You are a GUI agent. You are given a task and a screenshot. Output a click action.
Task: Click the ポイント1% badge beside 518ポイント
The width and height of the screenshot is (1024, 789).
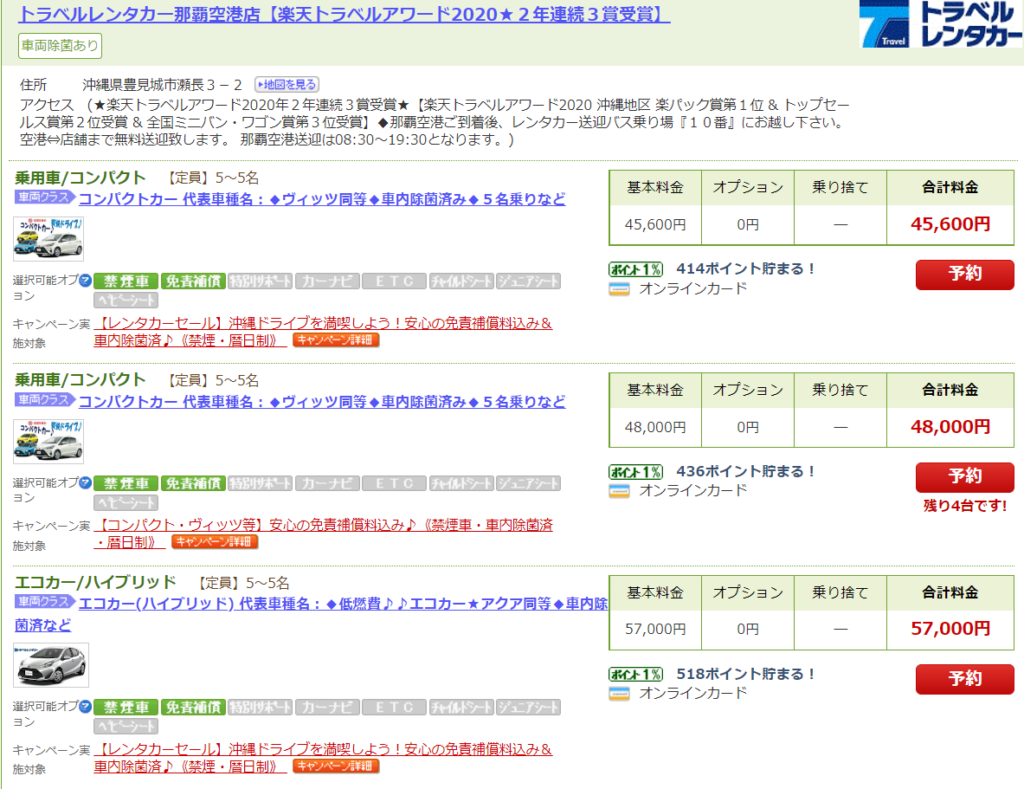[635, 674]
